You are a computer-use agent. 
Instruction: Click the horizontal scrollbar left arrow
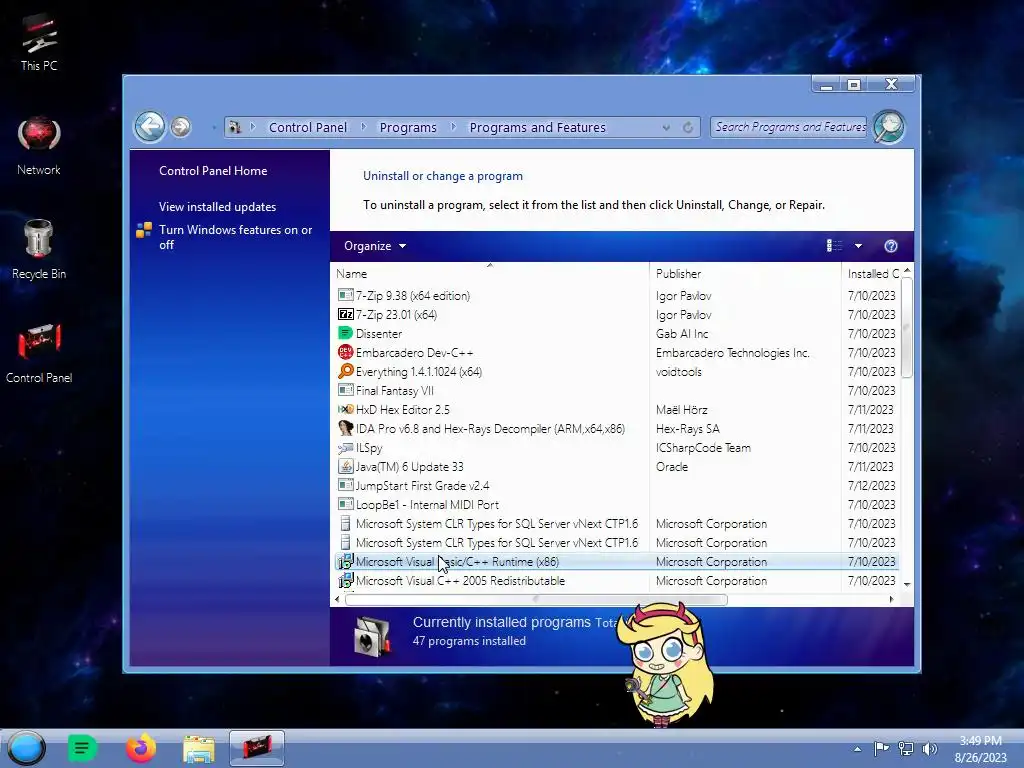337,600
